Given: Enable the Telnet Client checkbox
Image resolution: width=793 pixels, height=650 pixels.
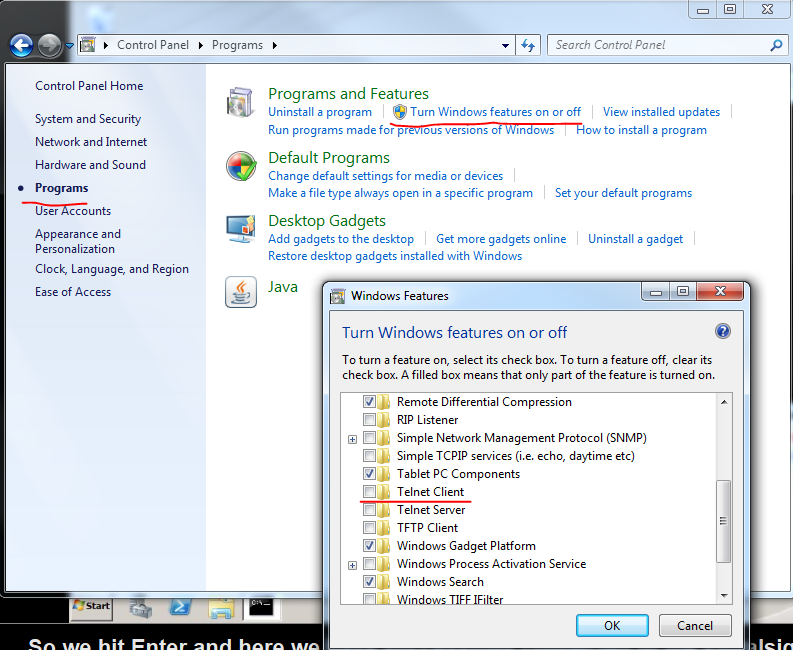Looking at the screenshot, I should pos(370,492).
